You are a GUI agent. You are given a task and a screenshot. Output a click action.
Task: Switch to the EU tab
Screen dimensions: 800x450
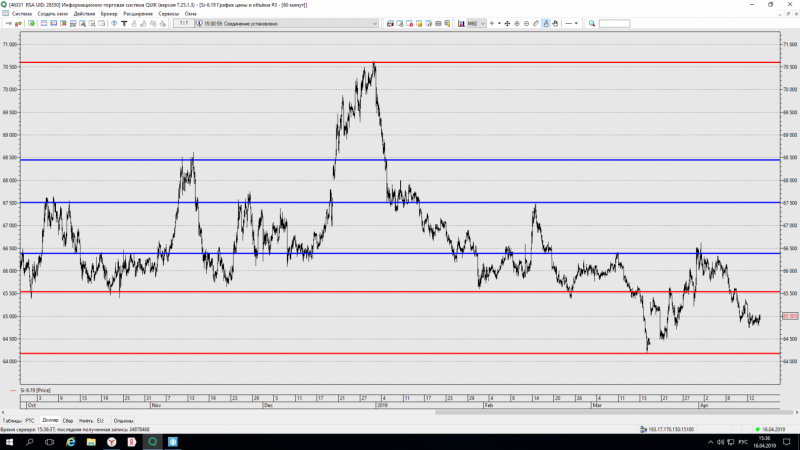tap(100, 421)
